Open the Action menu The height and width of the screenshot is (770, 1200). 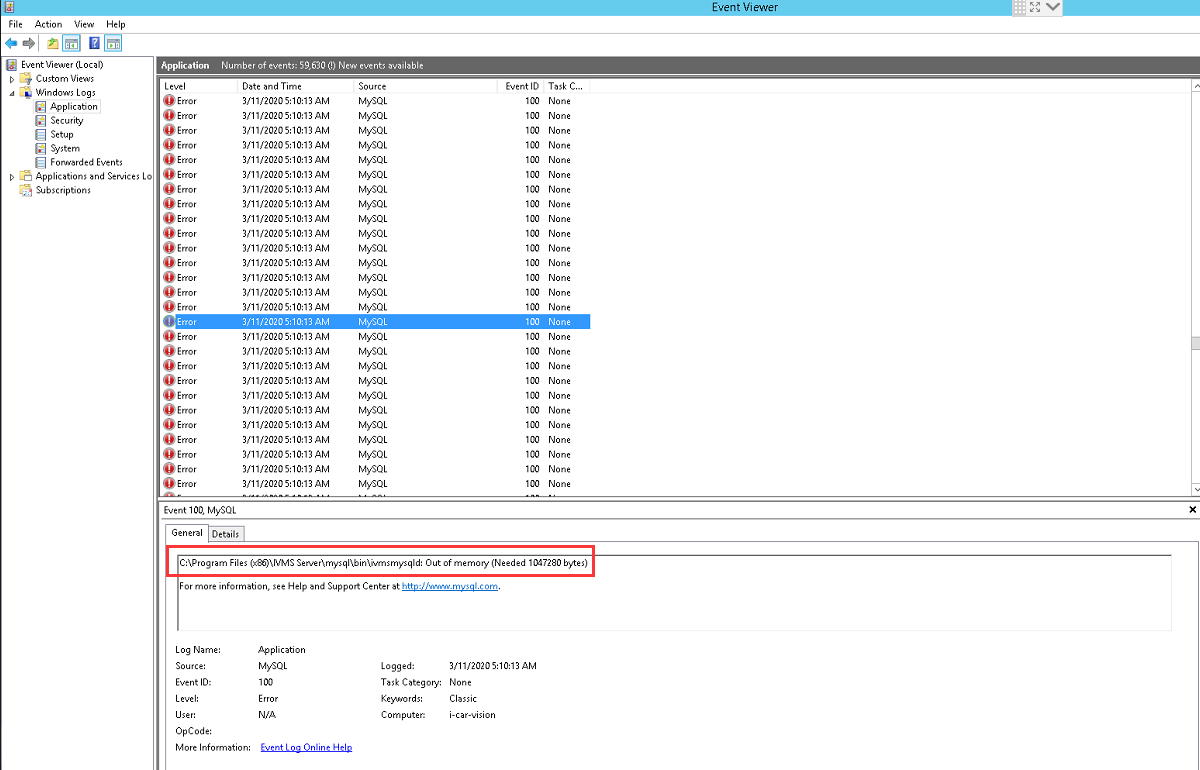tap(48, 24)
